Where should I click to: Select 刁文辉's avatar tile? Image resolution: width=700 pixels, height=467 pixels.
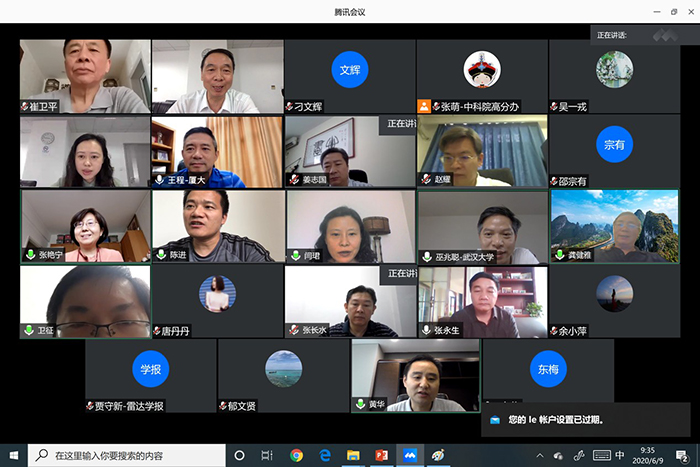[349, 76]
